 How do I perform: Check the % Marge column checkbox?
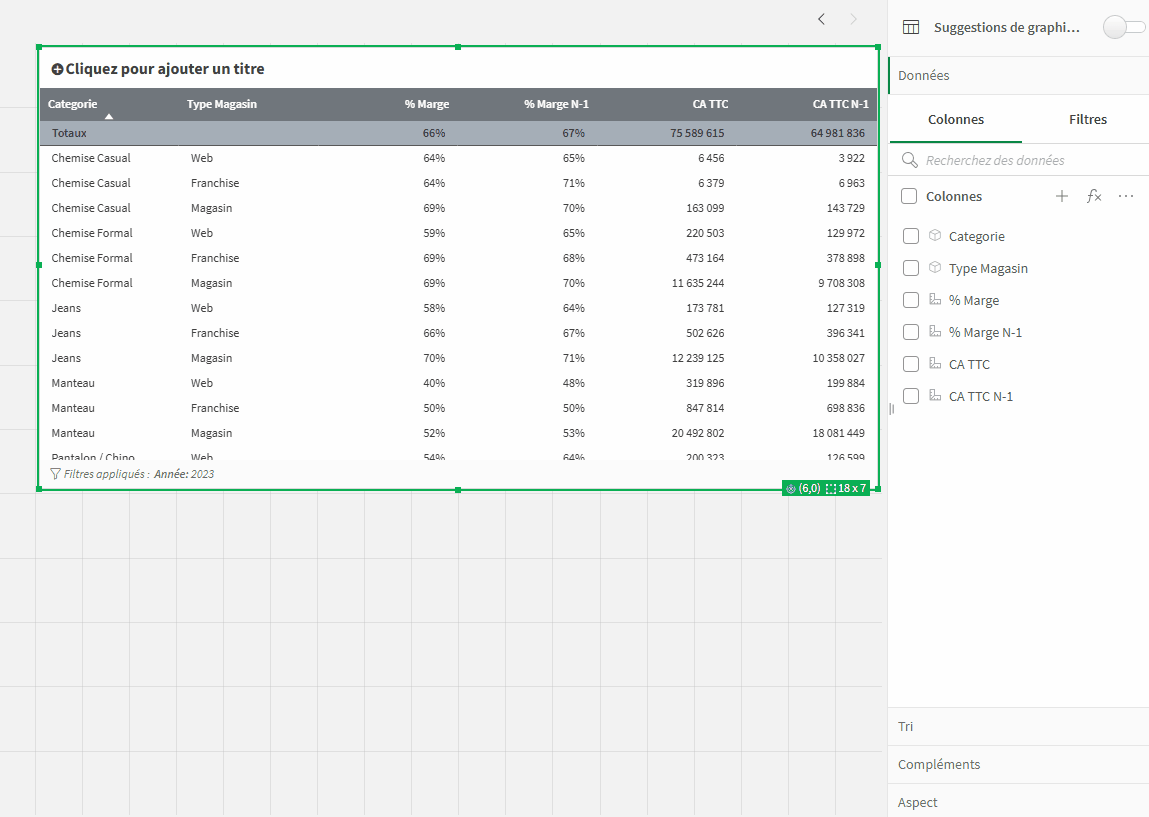911,300
